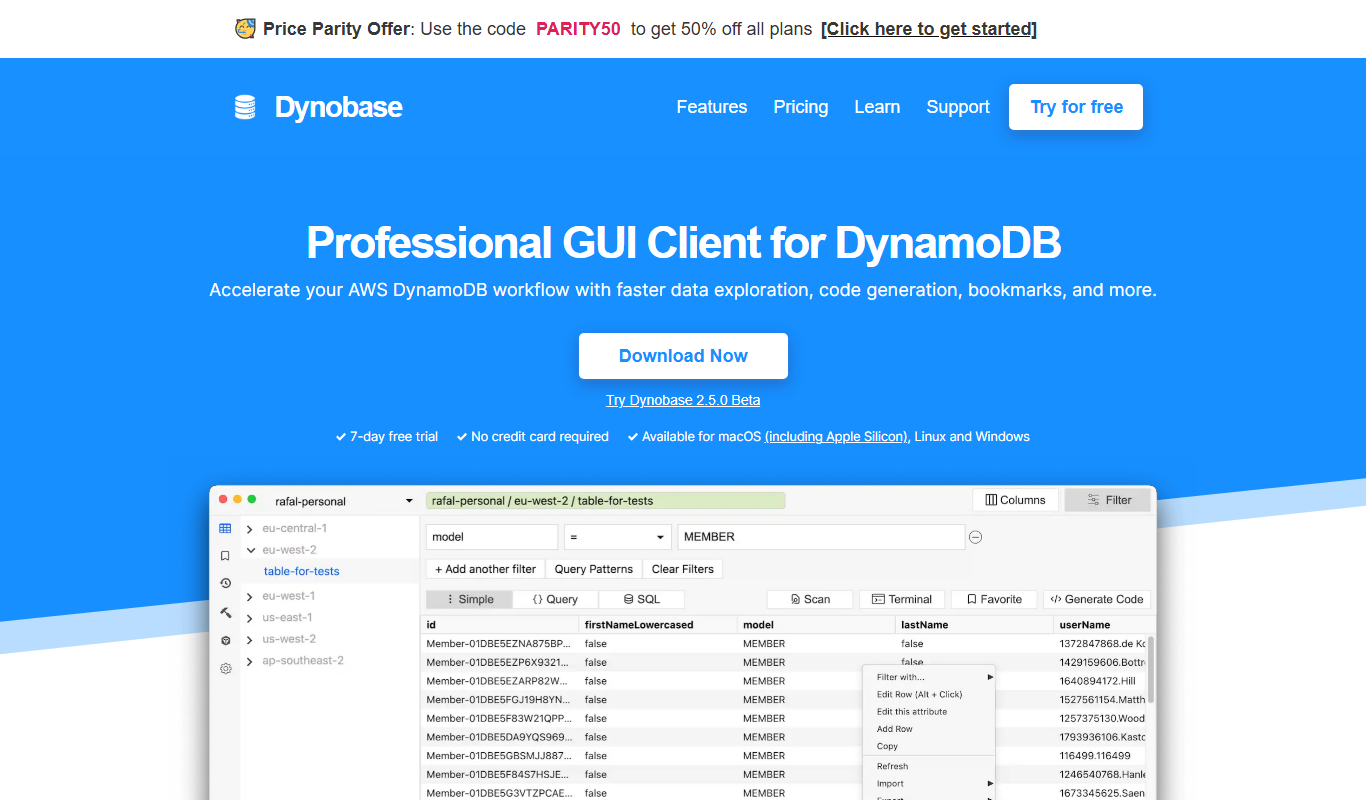This screenshot has height=800, width=1366.
Task: Expand the eu-central-1 region
Action: click(250, 529)
